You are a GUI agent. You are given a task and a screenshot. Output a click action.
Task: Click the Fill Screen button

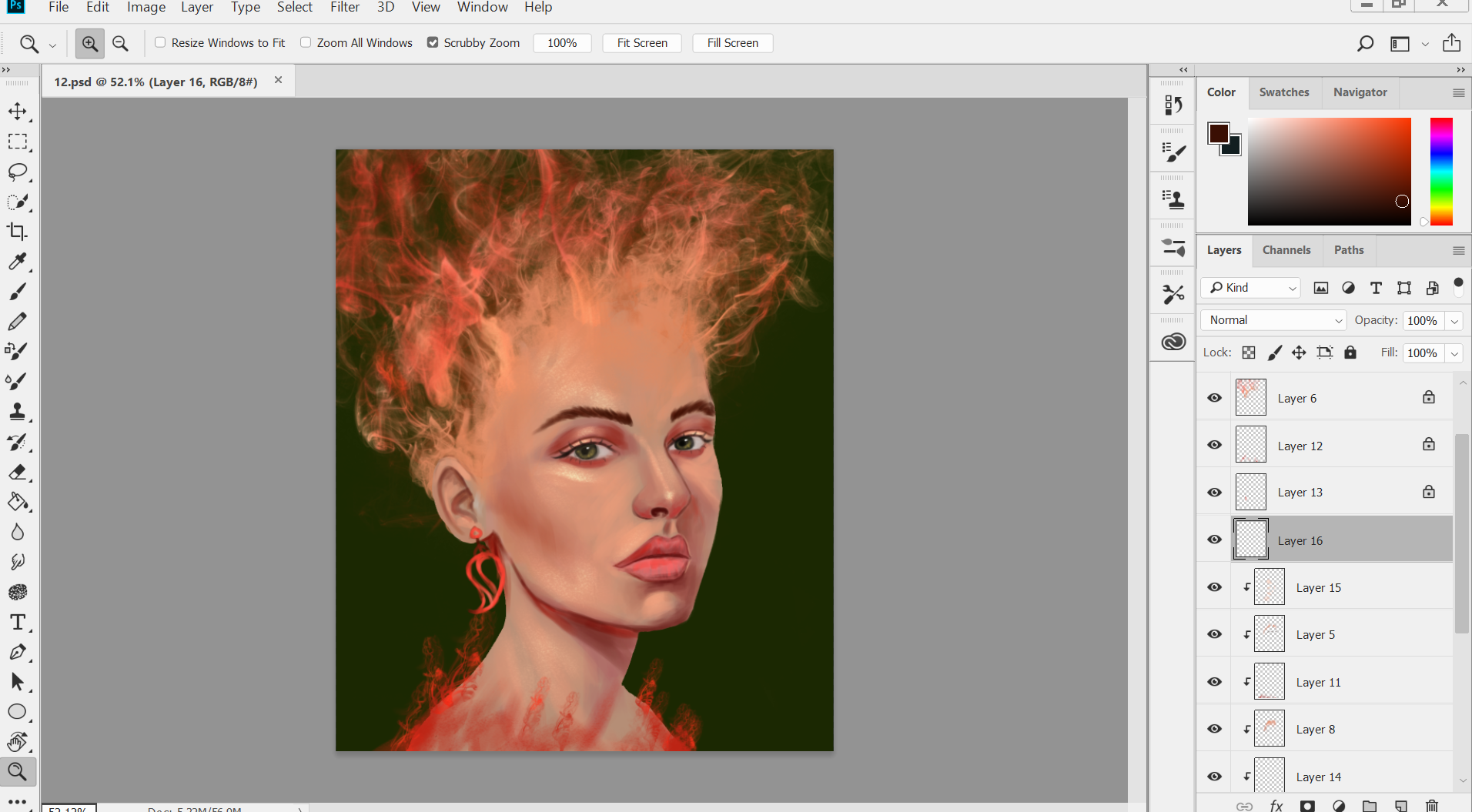coord(732,43)
